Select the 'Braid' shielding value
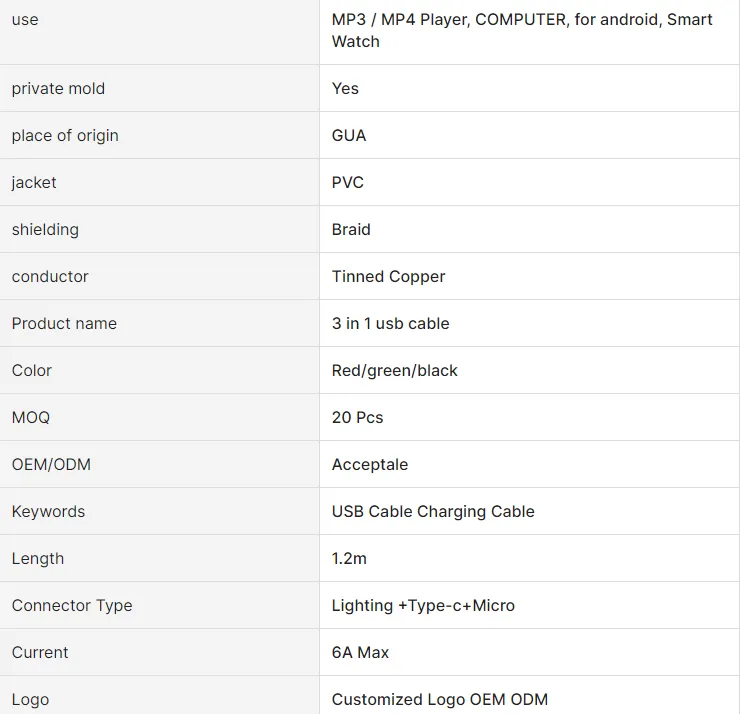This screenshot has height=714, width=740. click(x=351, y=229)
